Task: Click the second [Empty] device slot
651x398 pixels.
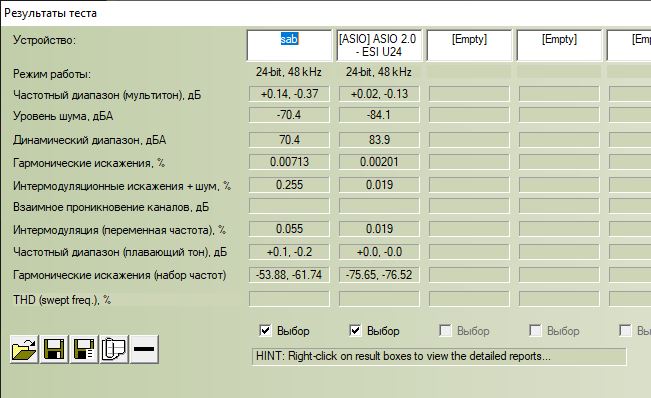Action: (x=559, y=45)
